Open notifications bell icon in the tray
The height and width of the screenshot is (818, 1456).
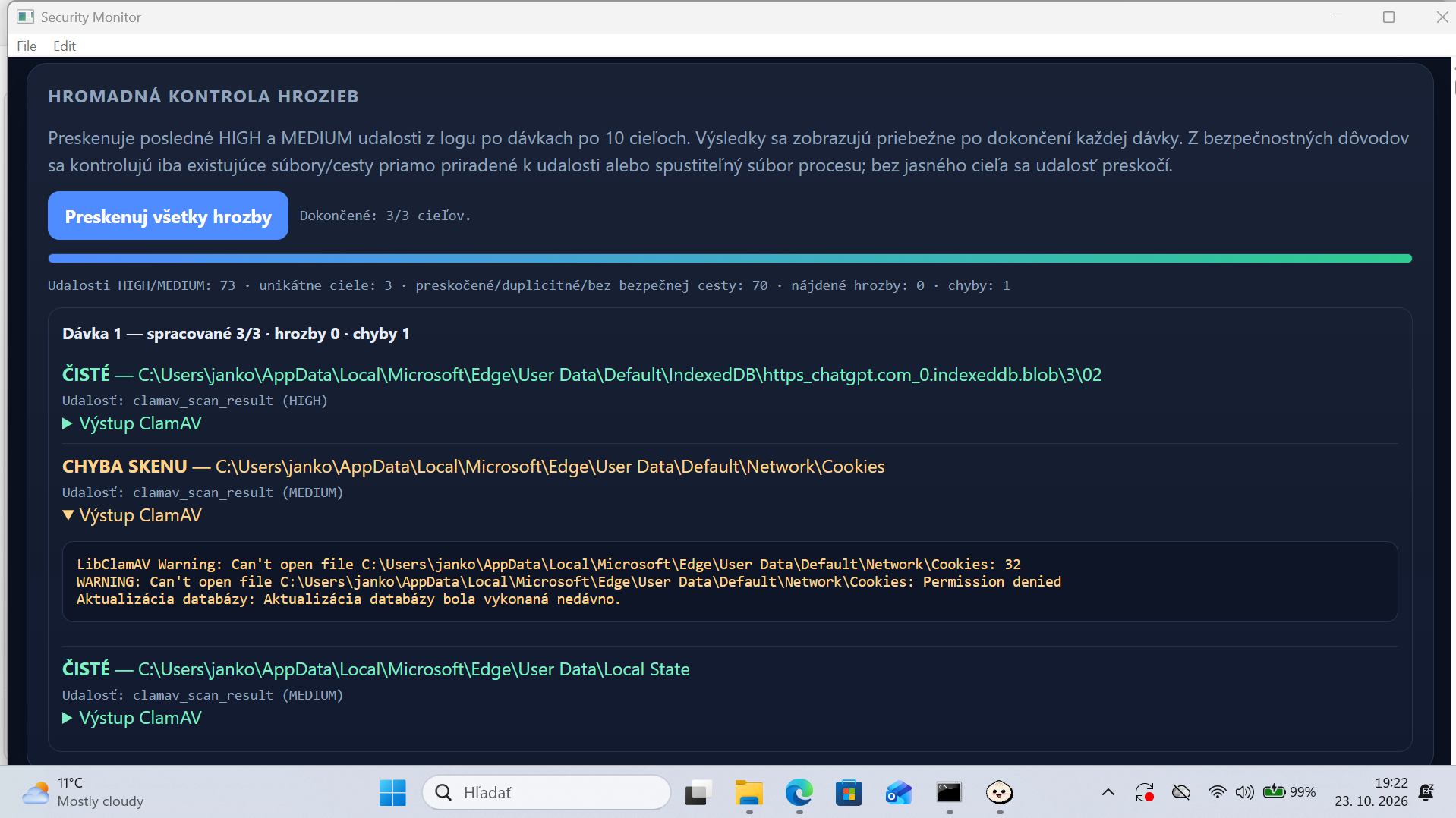[1426, 792]
